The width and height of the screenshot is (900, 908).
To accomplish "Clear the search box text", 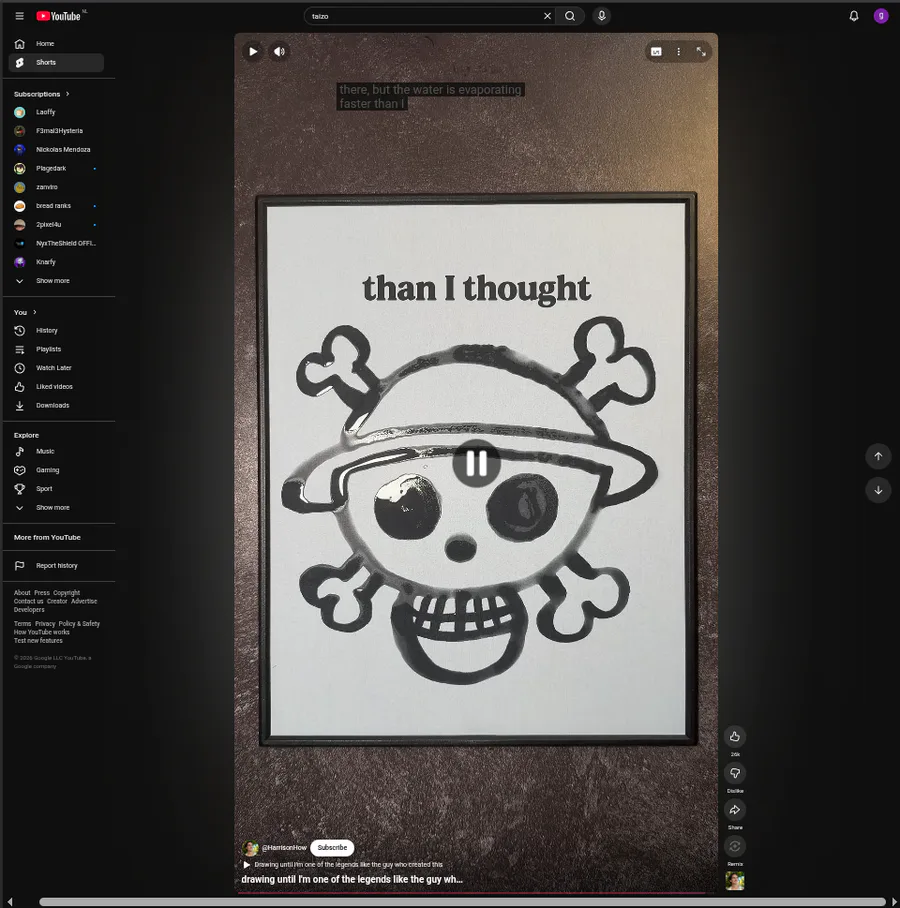I will [x=547, y=16].
